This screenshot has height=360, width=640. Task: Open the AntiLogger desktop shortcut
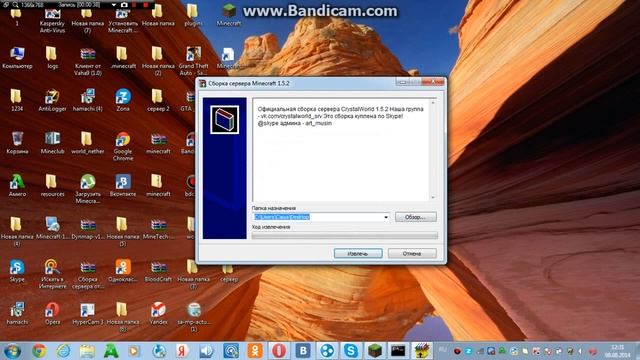52,100
